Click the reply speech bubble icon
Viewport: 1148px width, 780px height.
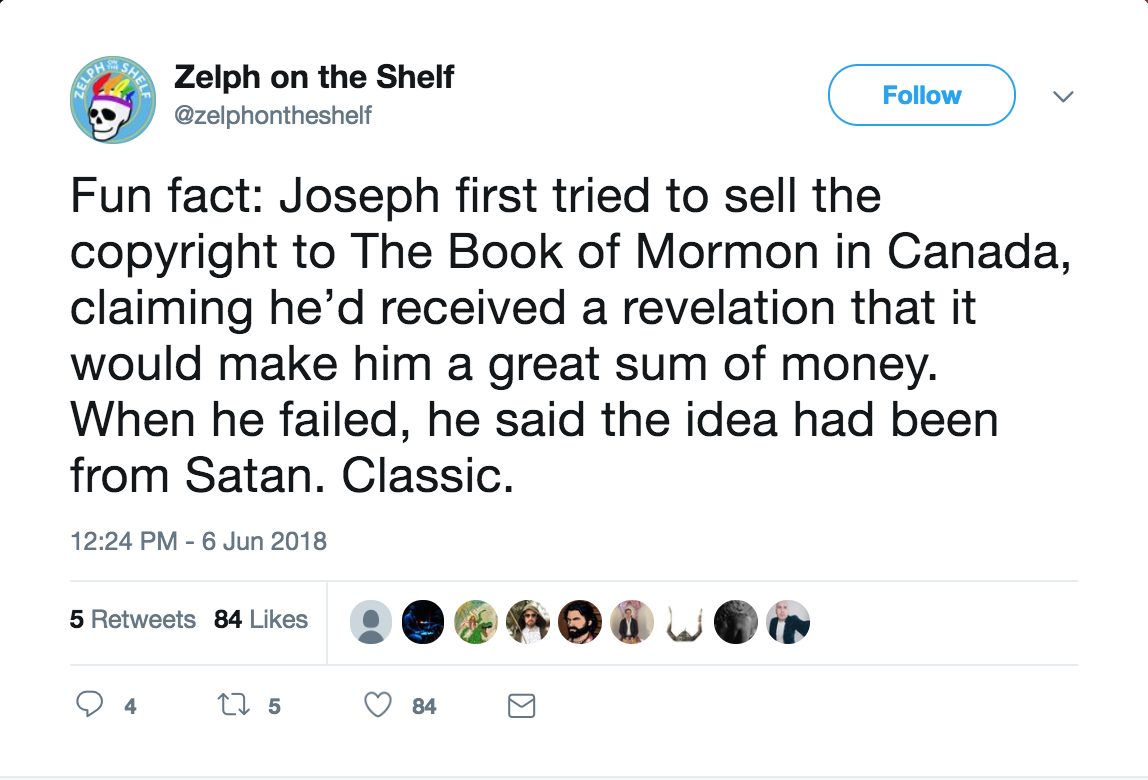(89, 705)
